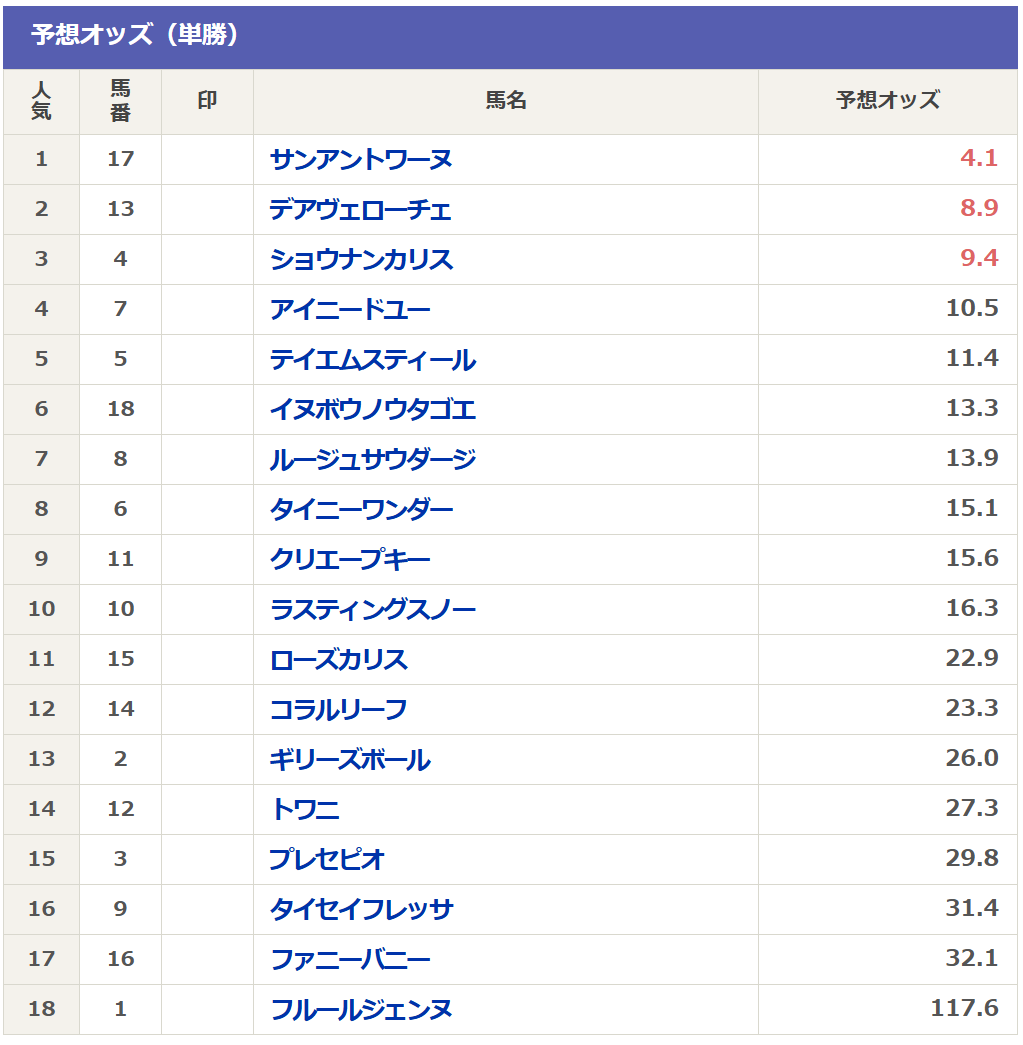This screenshot has height=1045, width=1023.
Task: Select トワニ horse link
Action: [x=305, y=810]
